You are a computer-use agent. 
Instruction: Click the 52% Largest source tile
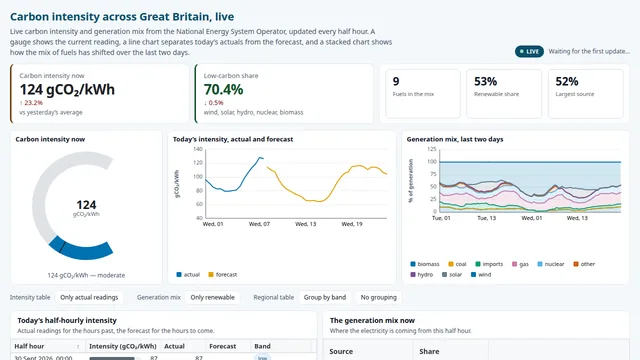click(586, 93)
